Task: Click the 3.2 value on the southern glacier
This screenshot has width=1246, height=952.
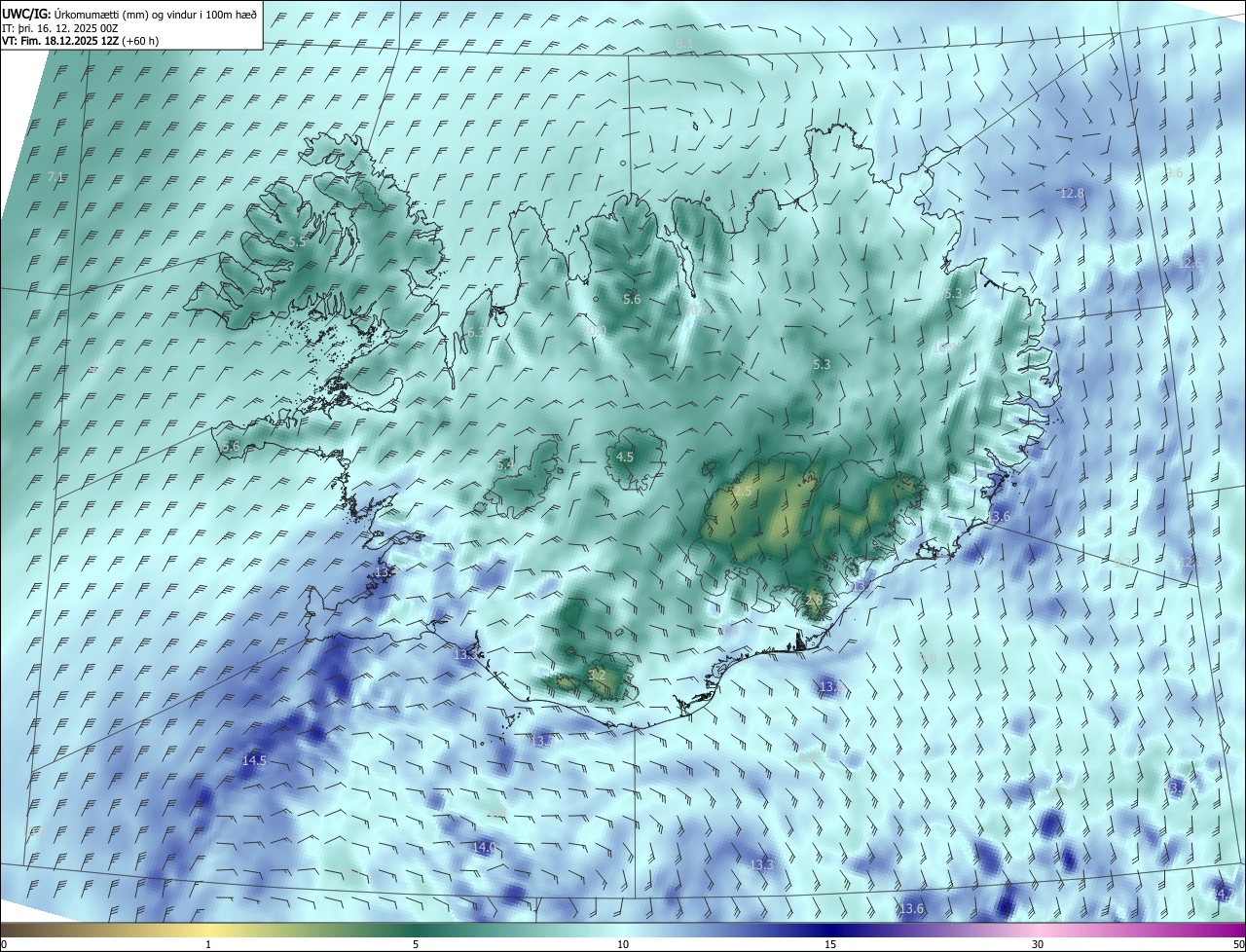Action: 598,675
